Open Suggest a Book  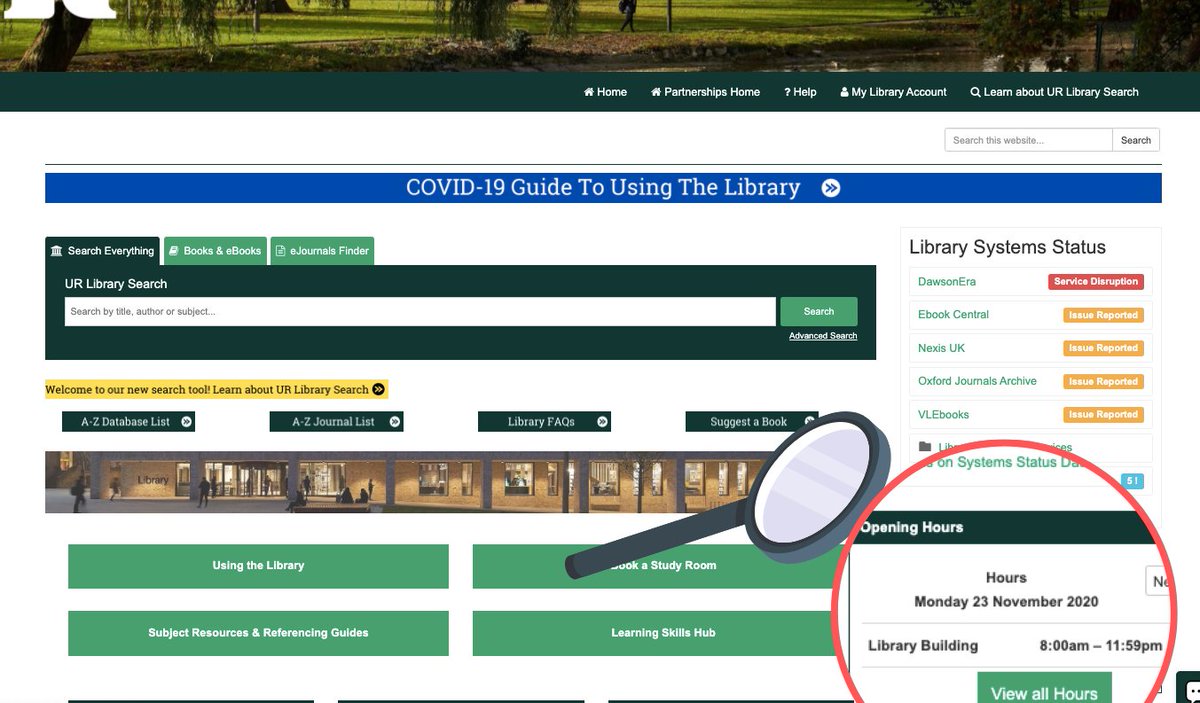(751, 422)
